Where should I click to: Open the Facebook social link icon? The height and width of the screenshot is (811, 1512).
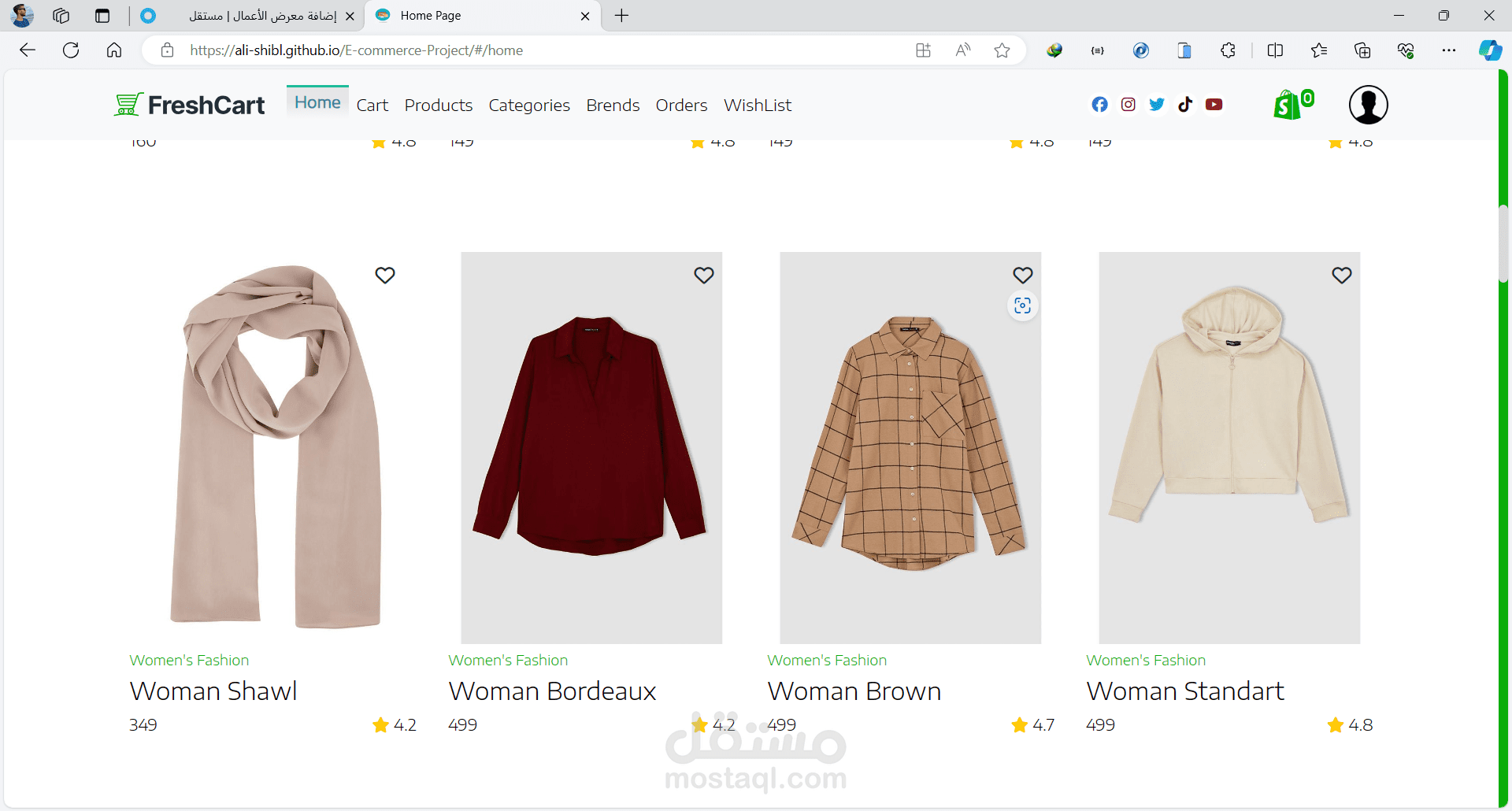(x=1100, y=105)
